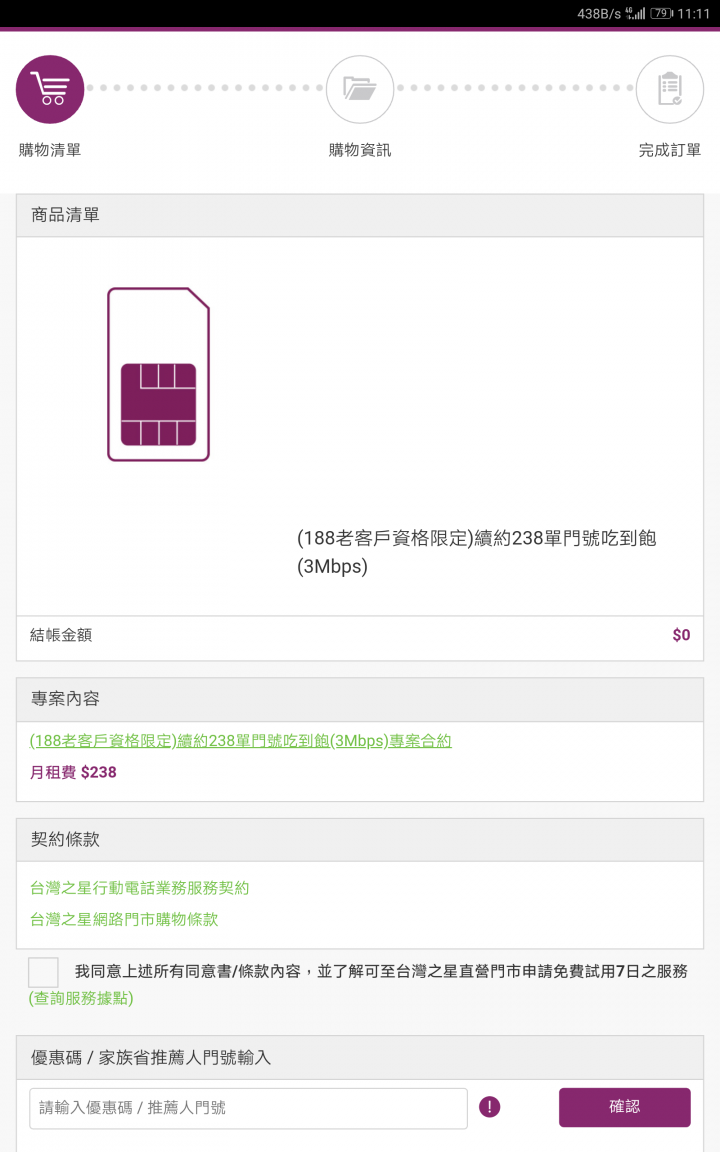Click the 商品清單 section header
Image resolution: width=720 pixels, height=1152 pixels.
click(360, 215)
